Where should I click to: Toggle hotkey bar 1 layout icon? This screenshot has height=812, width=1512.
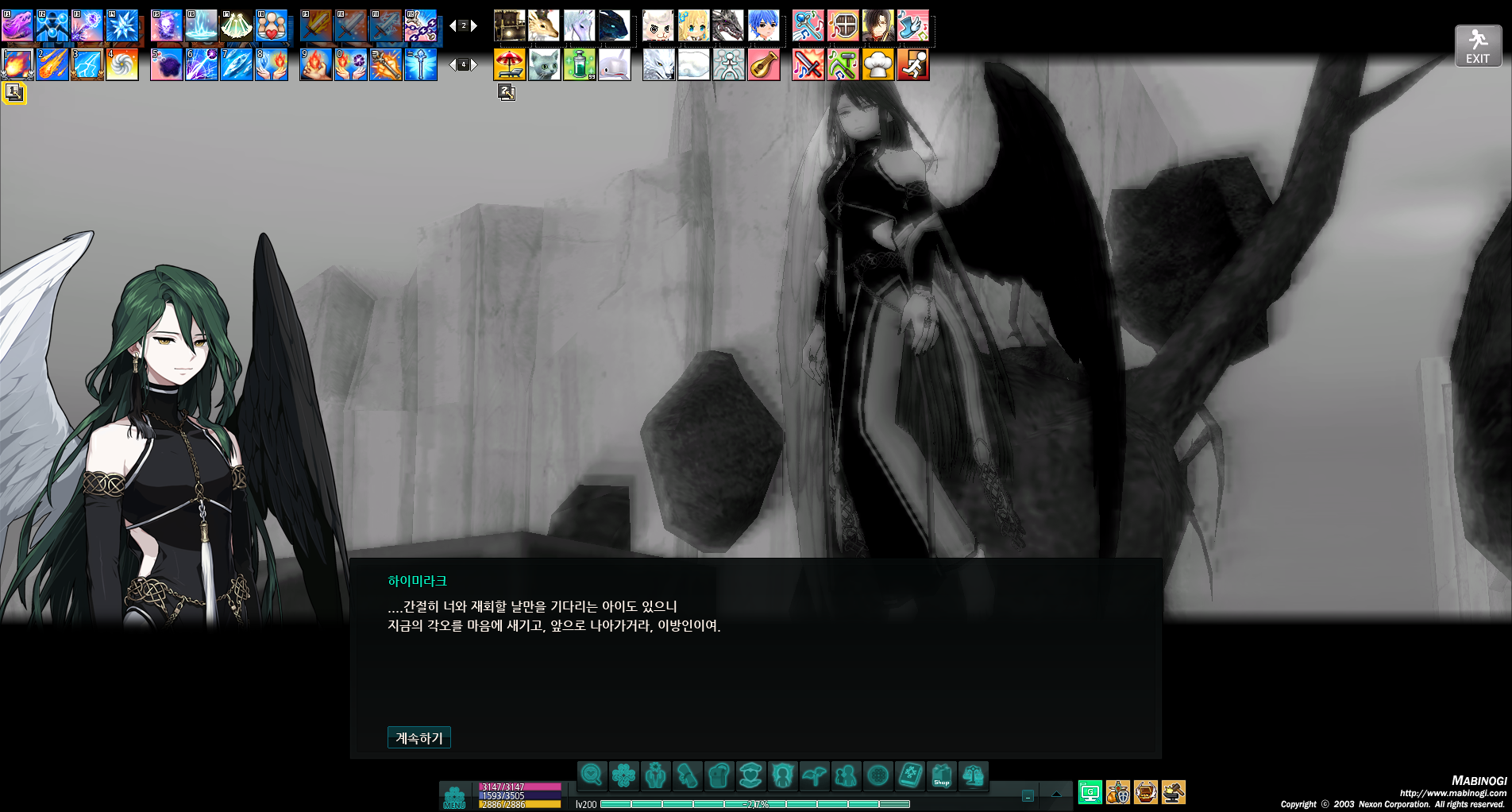pos(14,93)
